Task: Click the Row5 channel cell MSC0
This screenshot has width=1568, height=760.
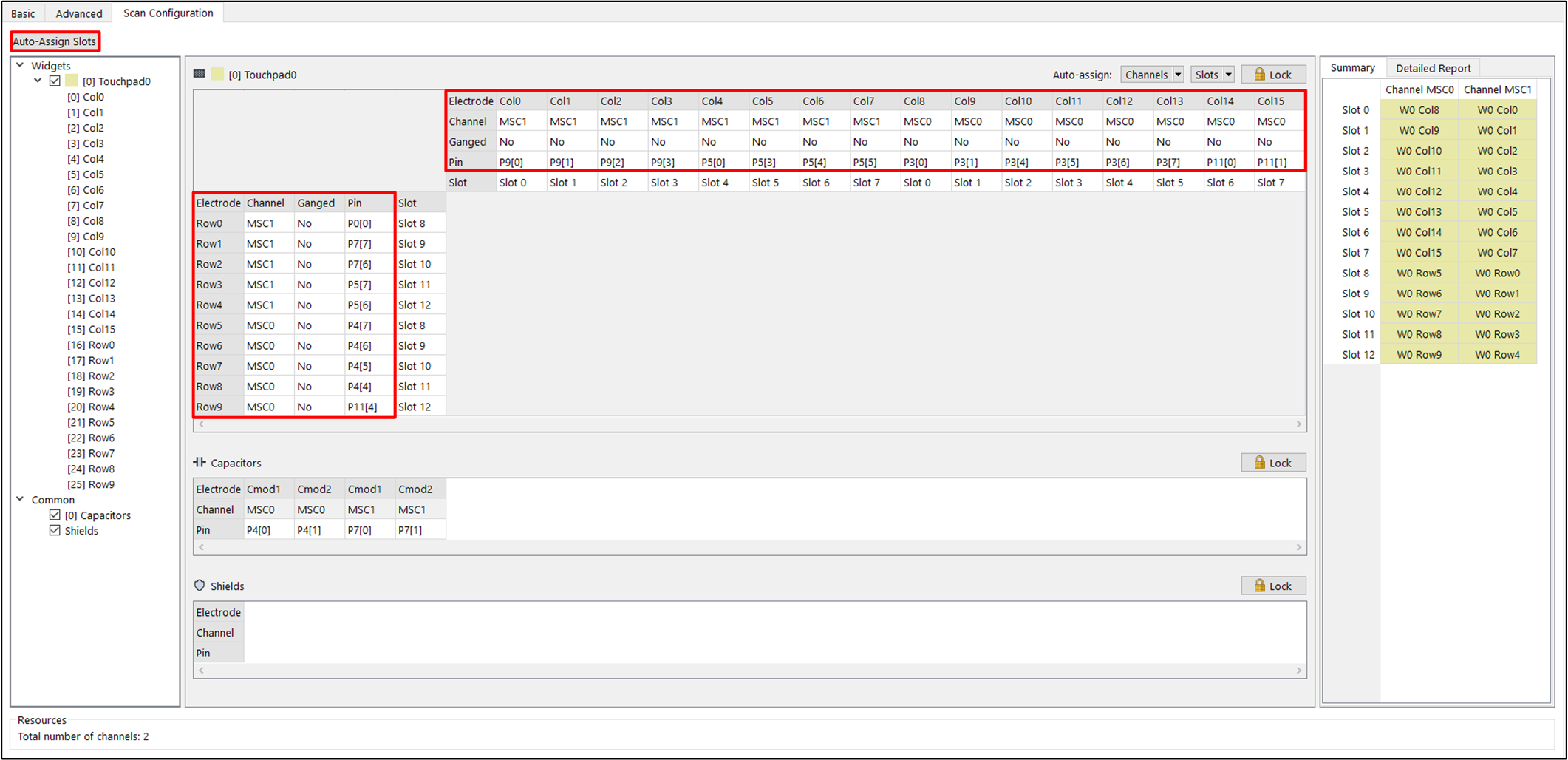Action: [269, 325]
